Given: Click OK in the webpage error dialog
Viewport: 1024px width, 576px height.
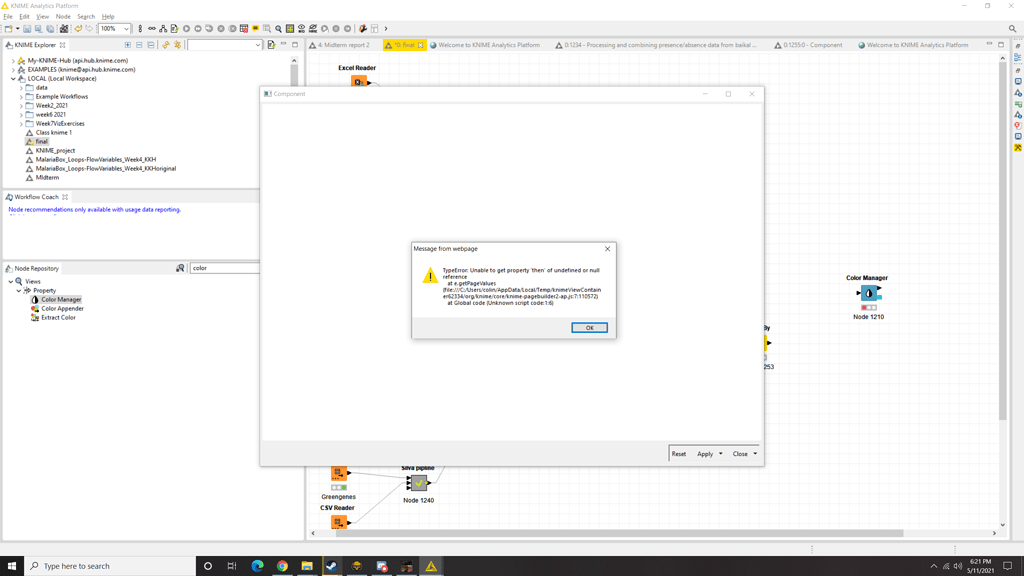Looking at the screenshot, I should point(589,327).
